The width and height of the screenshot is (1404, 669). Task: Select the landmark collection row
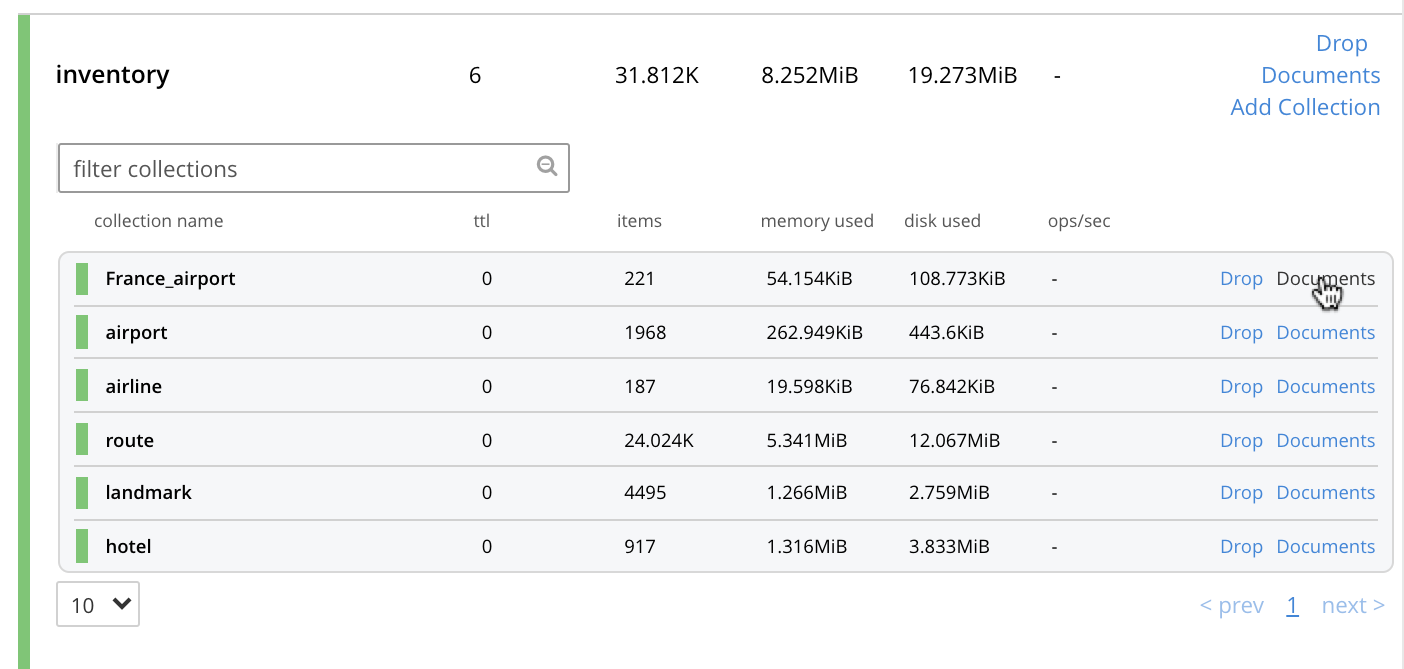pyautogui.click(x=148, y=493)
